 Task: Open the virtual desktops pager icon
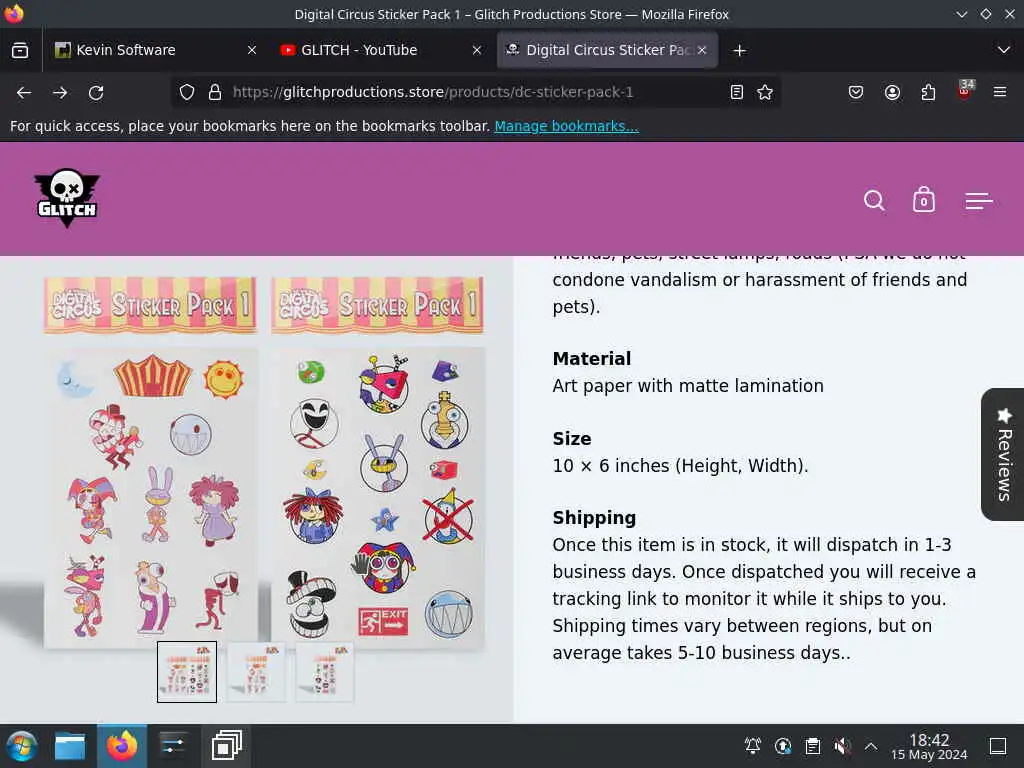coord(226,746)
